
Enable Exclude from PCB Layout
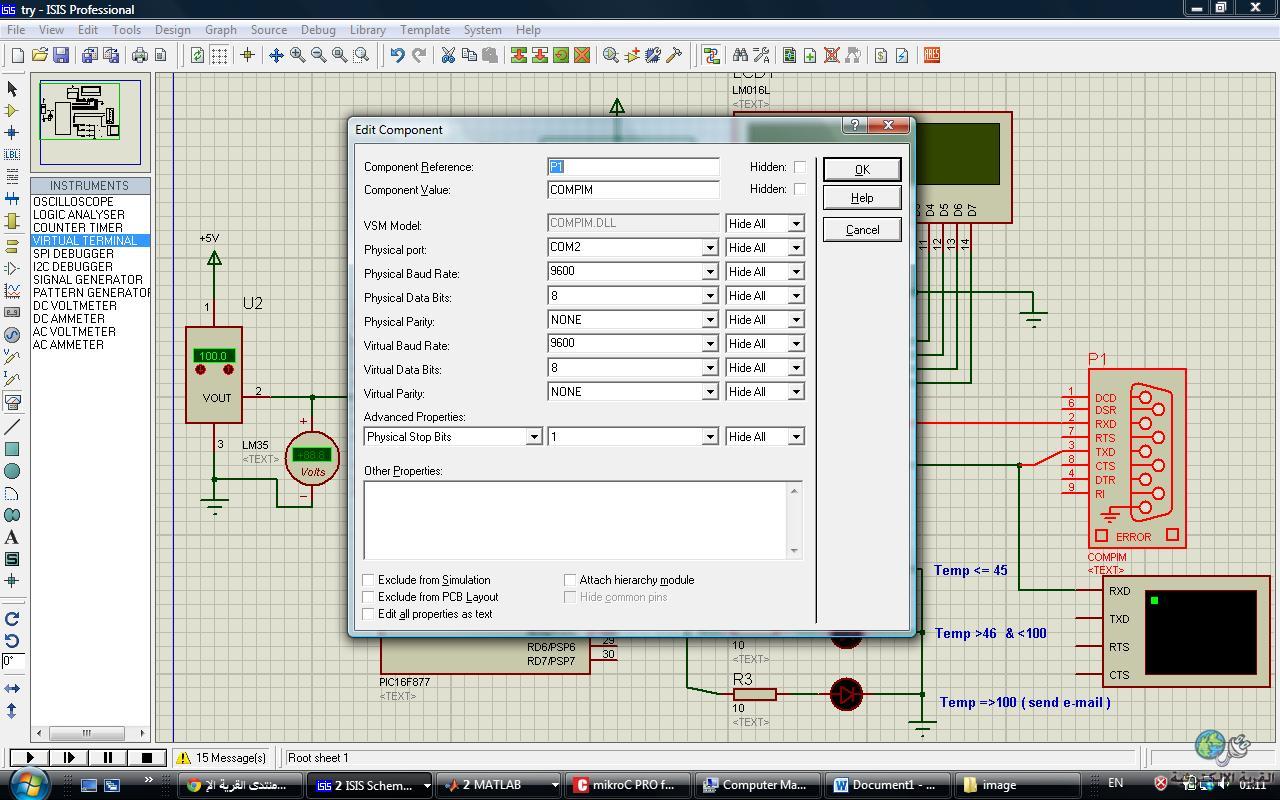click(368, 597)
